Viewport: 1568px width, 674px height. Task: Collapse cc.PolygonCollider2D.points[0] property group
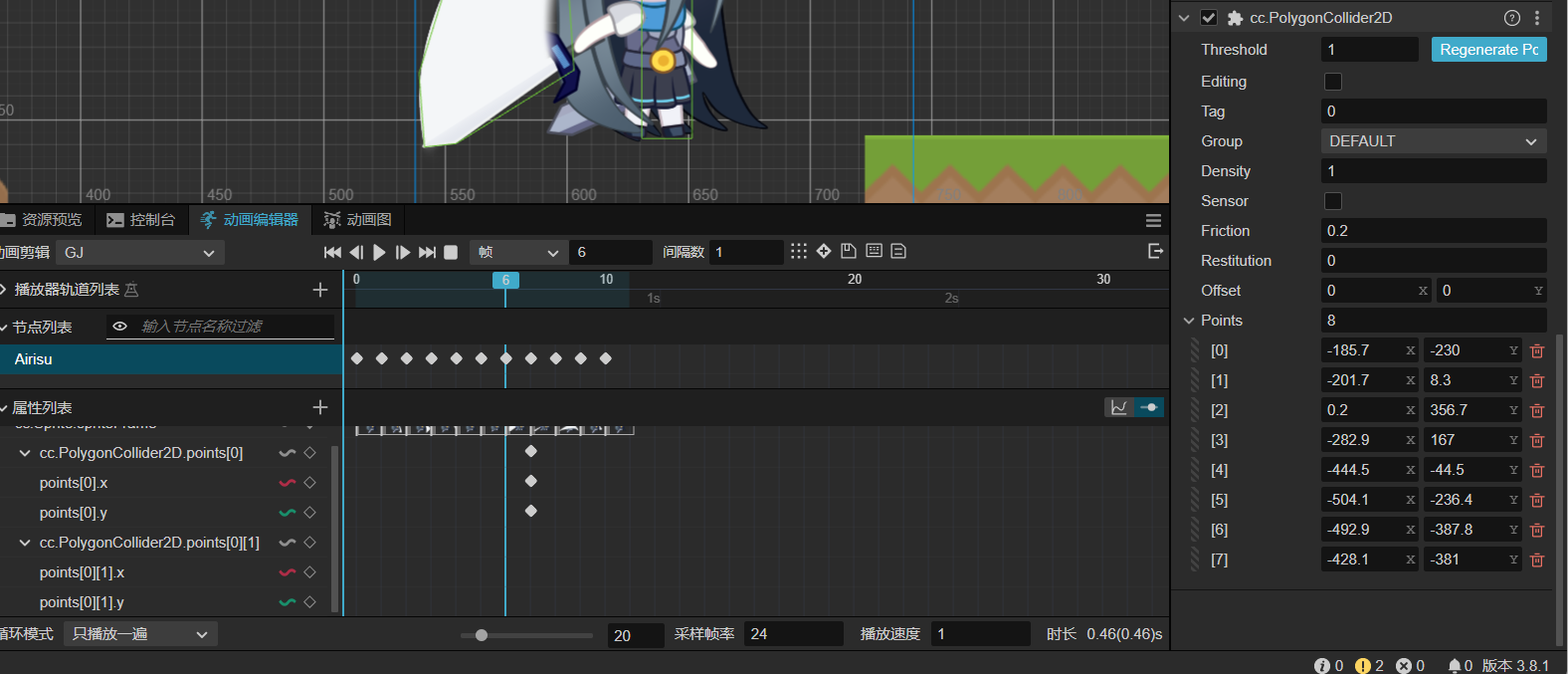pos(25,453)
